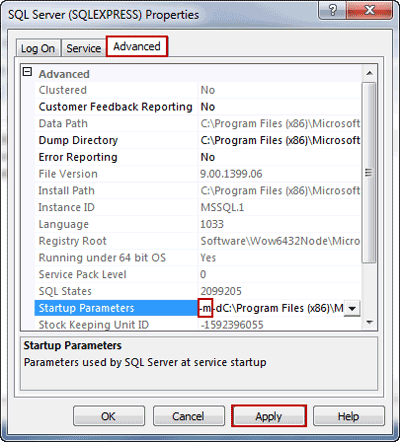This screenshot has width=400, height=442.
Task: Click the parameters description text below
Action: pyautogui.click(x=145, y=363)
